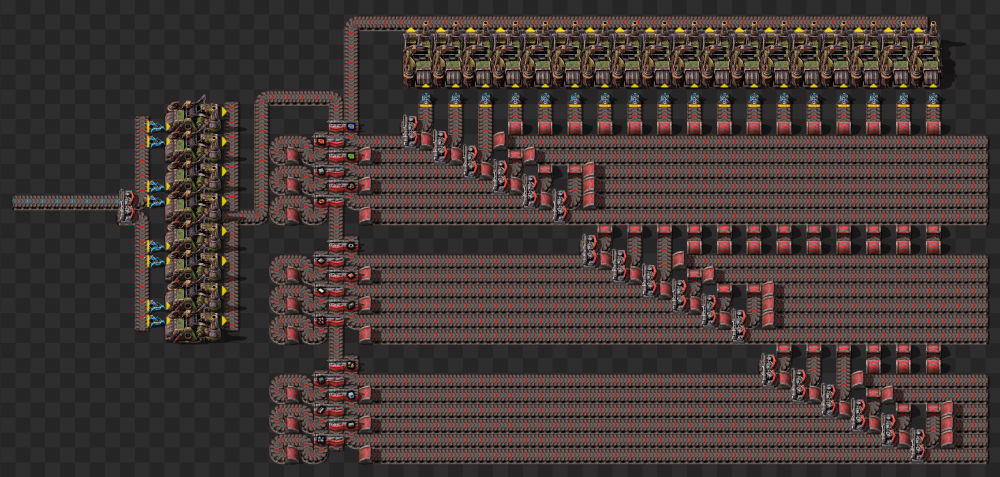Screen dimensions: 1000x477
Task: Select the lowest filter splitter of the middle lane group
Action: coord(328,320)
